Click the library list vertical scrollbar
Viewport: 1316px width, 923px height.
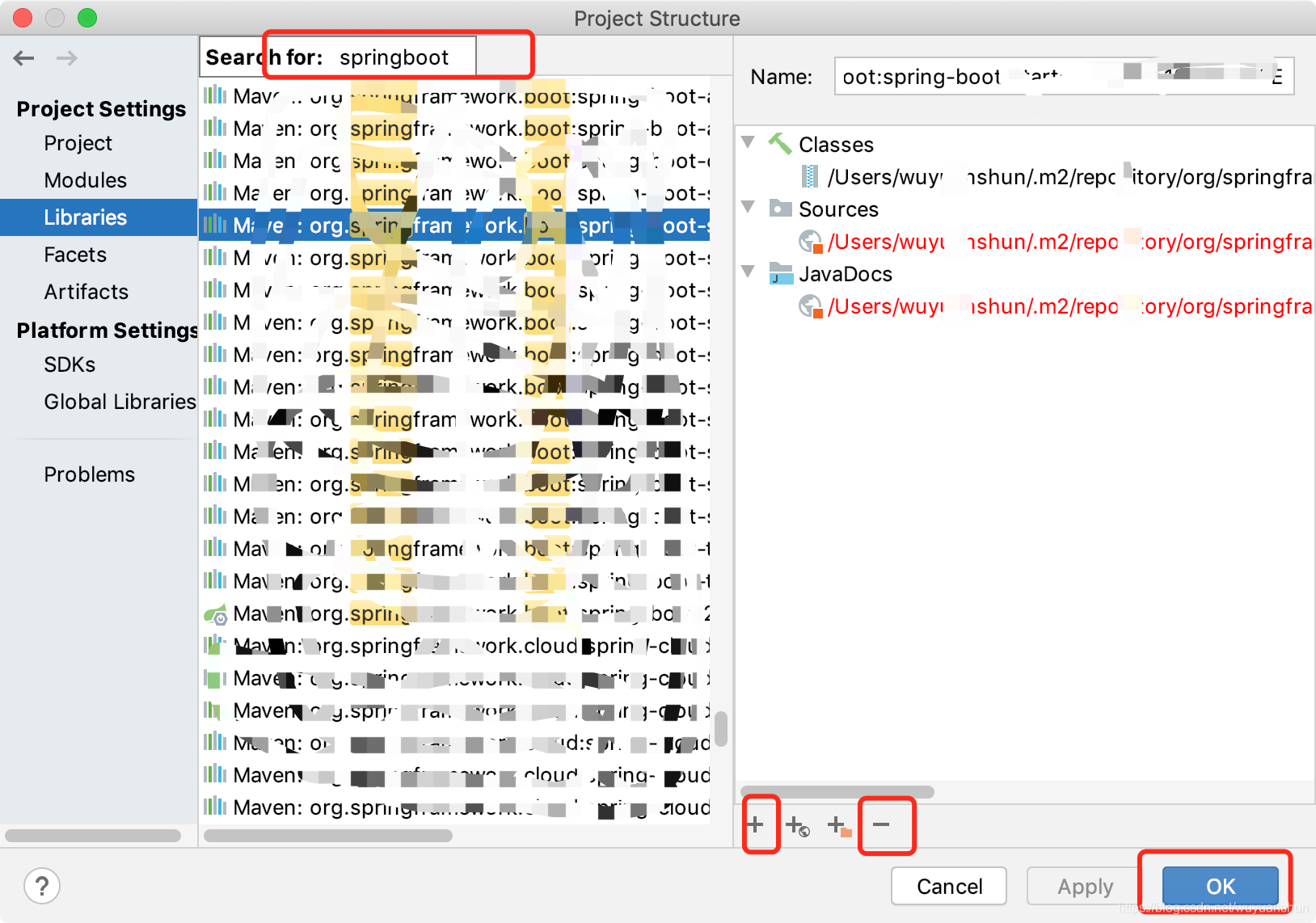(720, 728)
